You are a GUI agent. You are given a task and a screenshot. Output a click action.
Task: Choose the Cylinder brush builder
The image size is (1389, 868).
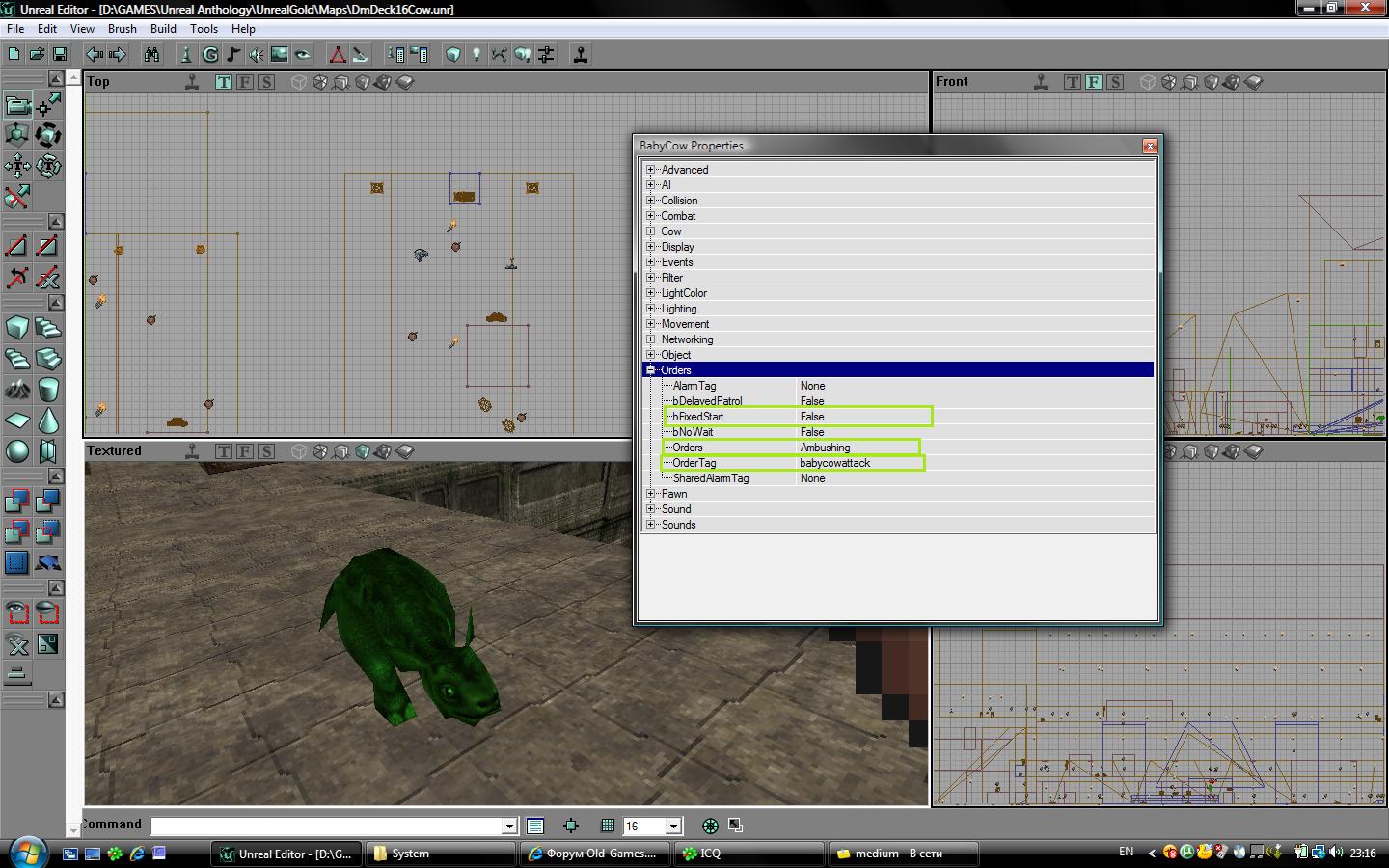tap(48, 390)
